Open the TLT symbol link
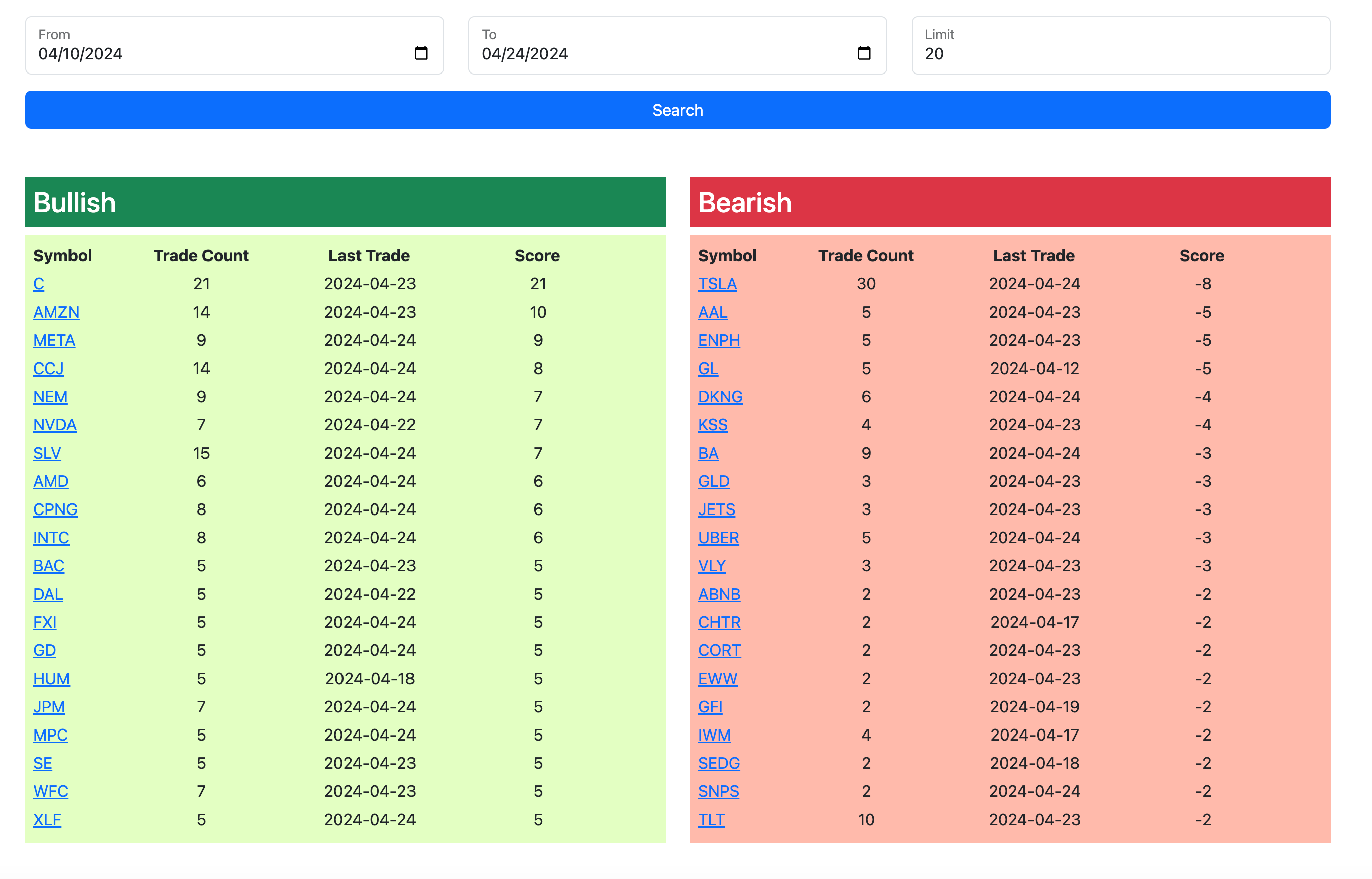Viewport: 1372px width, 879px height. 711,820
